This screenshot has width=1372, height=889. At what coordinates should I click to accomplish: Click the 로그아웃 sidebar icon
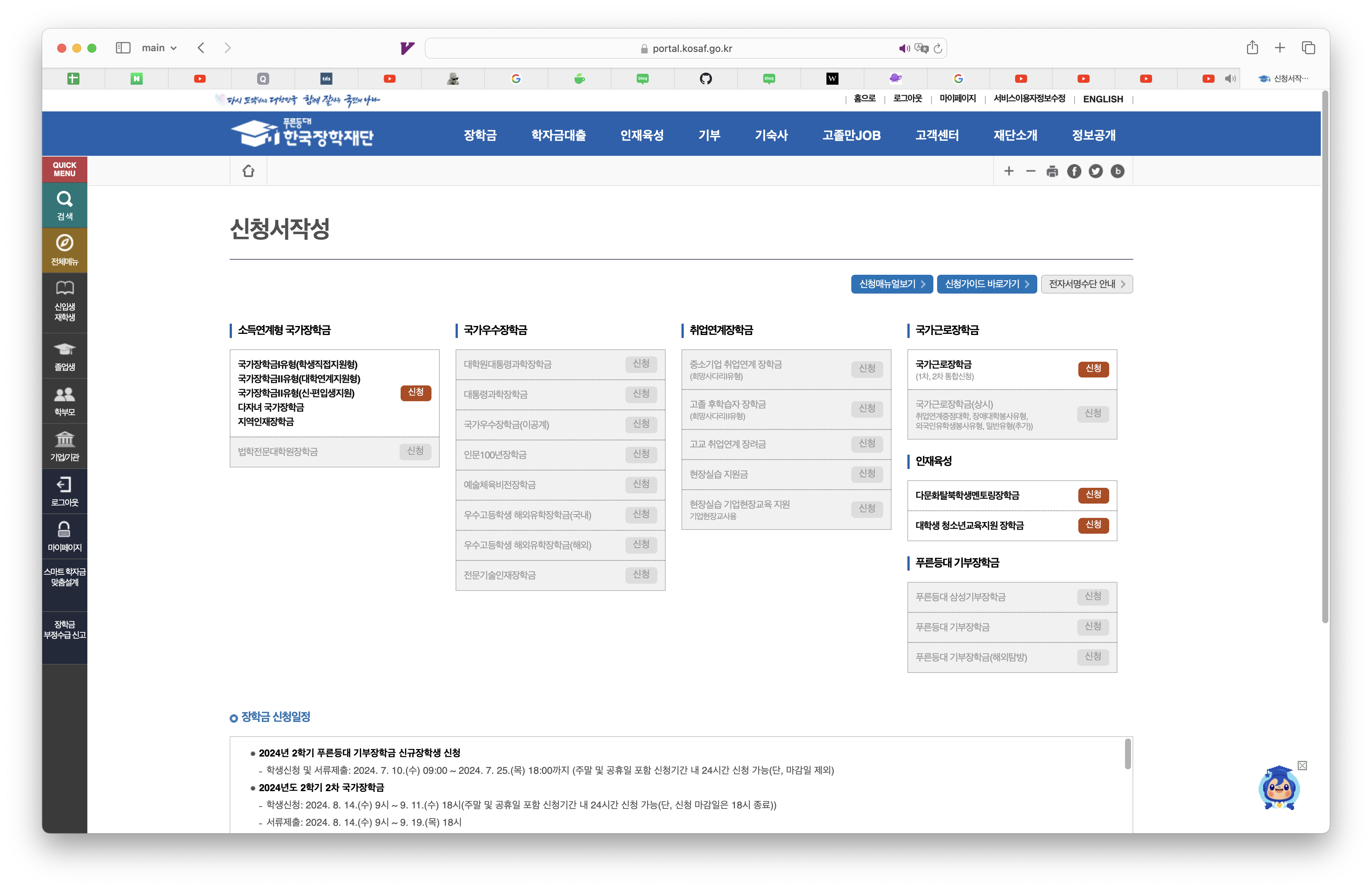pyautogui.click(x=64, y=492)
